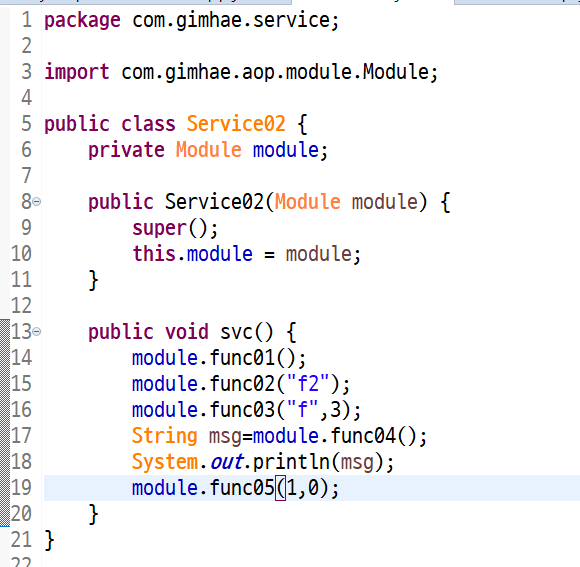Click 'println' method call
Screen dimensions: 580x567
point(291,462)
